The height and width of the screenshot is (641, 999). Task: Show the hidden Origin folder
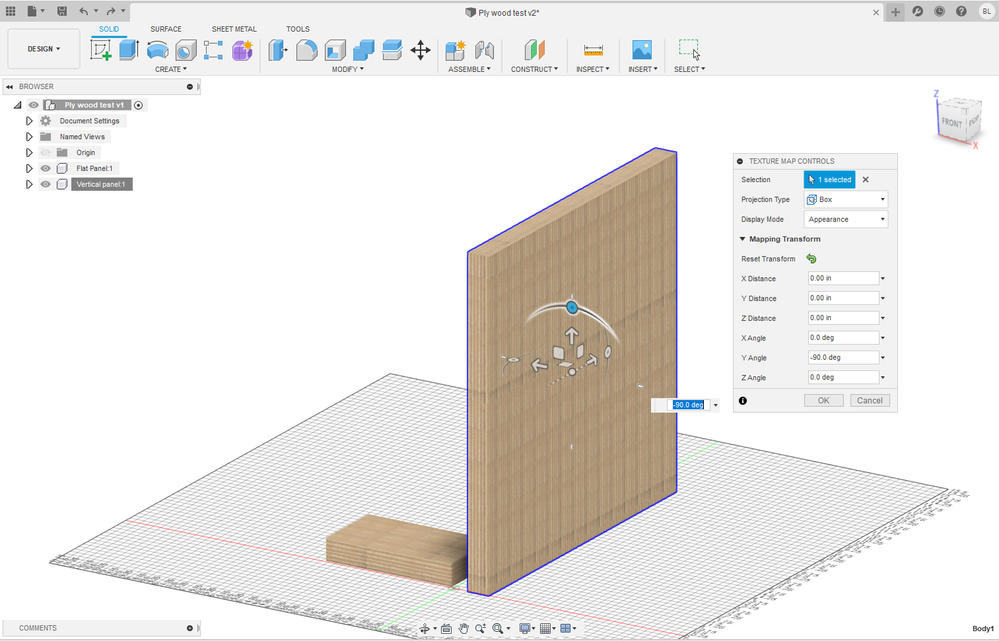tap(45, 153)
